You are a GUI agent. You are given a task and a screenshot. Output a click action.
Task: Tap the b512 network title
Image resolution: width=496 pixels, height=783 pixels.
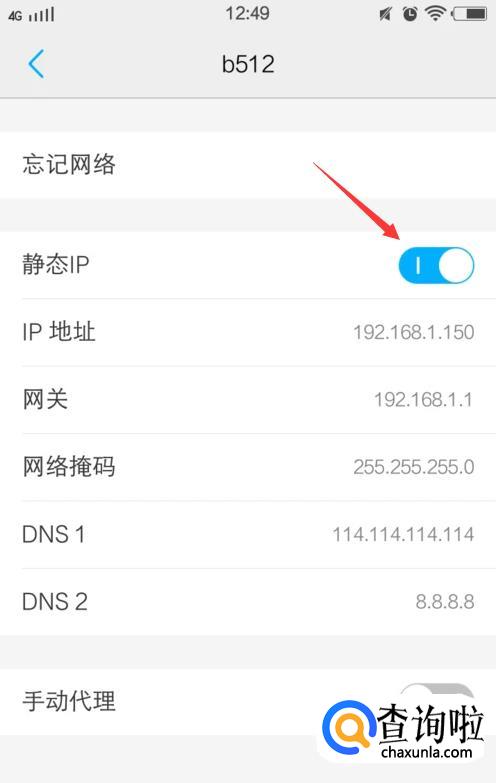coord(248,64)
